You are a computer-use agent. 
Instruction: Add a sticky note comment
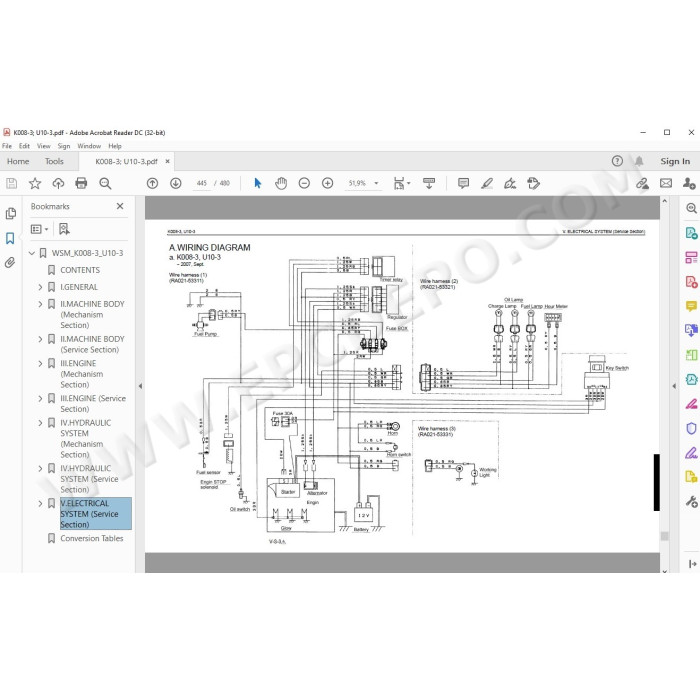point(463,183)
